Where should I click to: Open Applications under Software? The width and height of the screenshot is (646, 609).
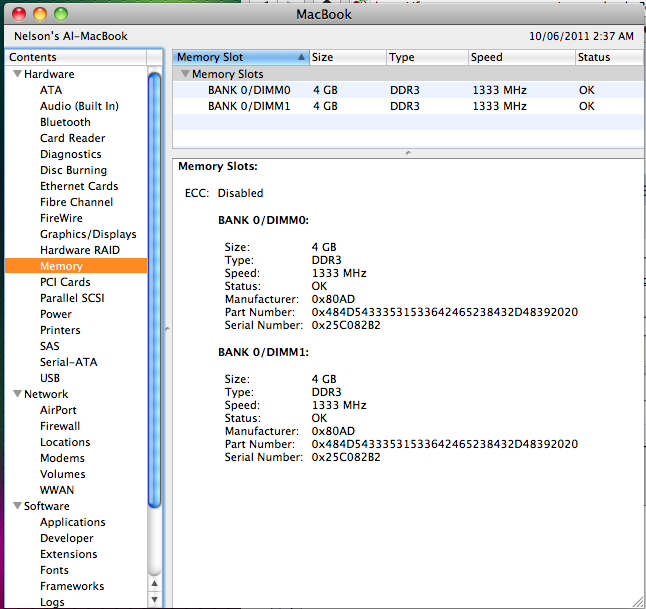point(73,522)
